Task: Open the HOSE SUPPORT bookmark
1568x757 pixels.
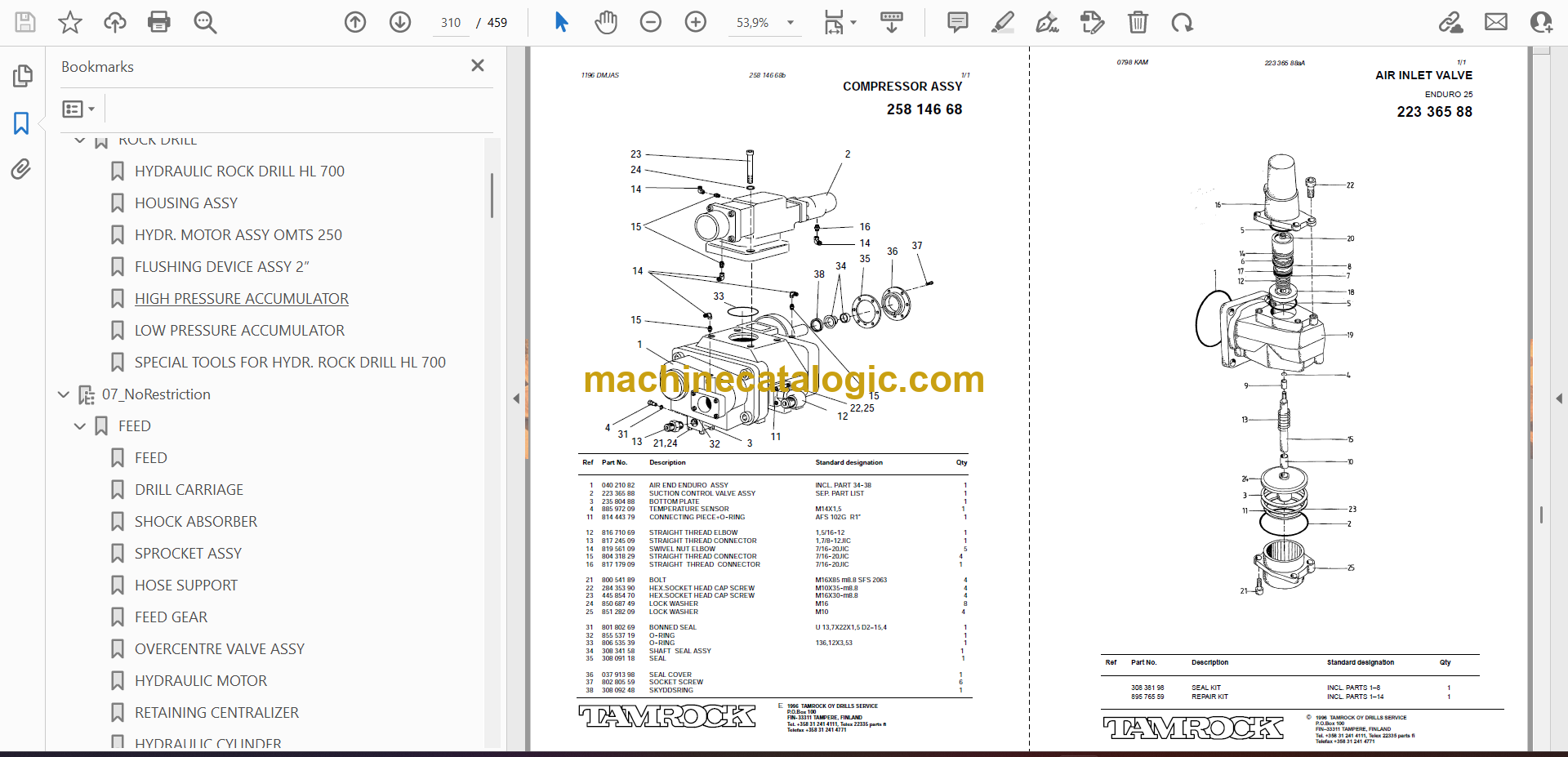Action: click(186, 586)
